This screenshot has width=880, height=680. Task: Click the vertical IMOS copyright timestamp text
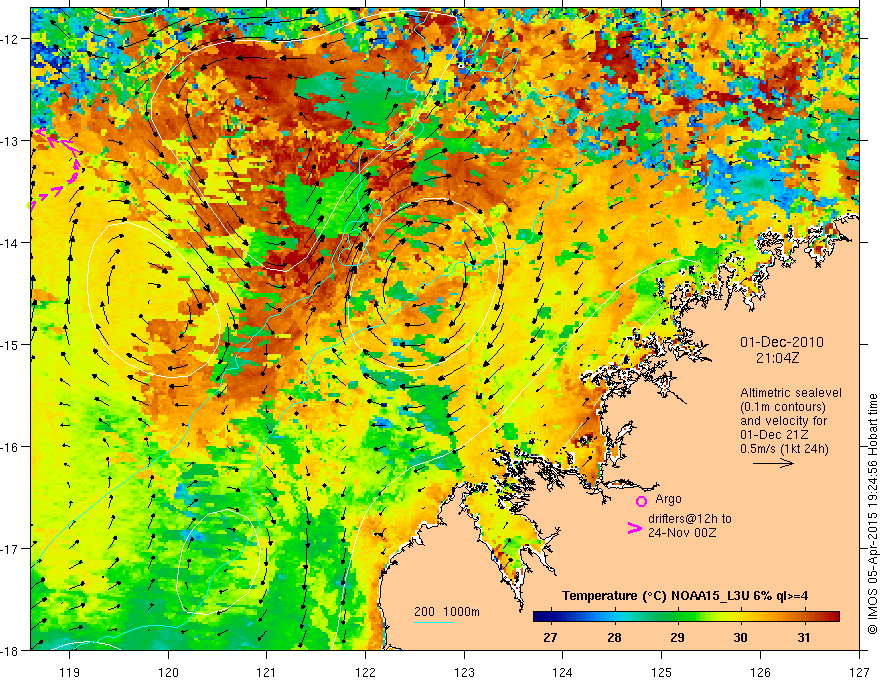pyautogui.click(x=872, y=514)
